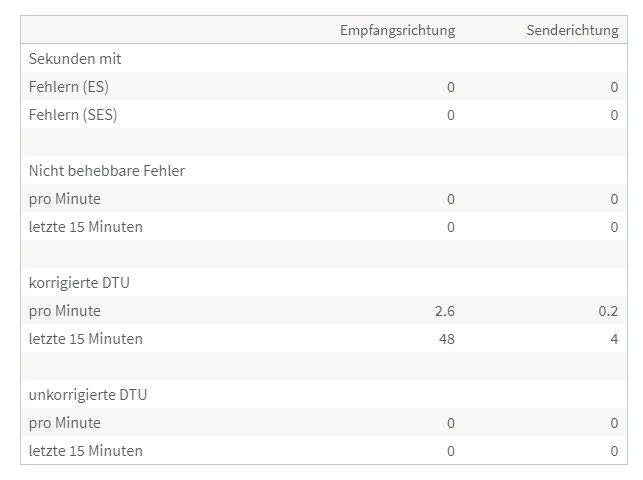Select the korrigierte DTU value 2.6
Image resolution: width=643 pixels, height=480 pixels.
(x=445, y=311)
